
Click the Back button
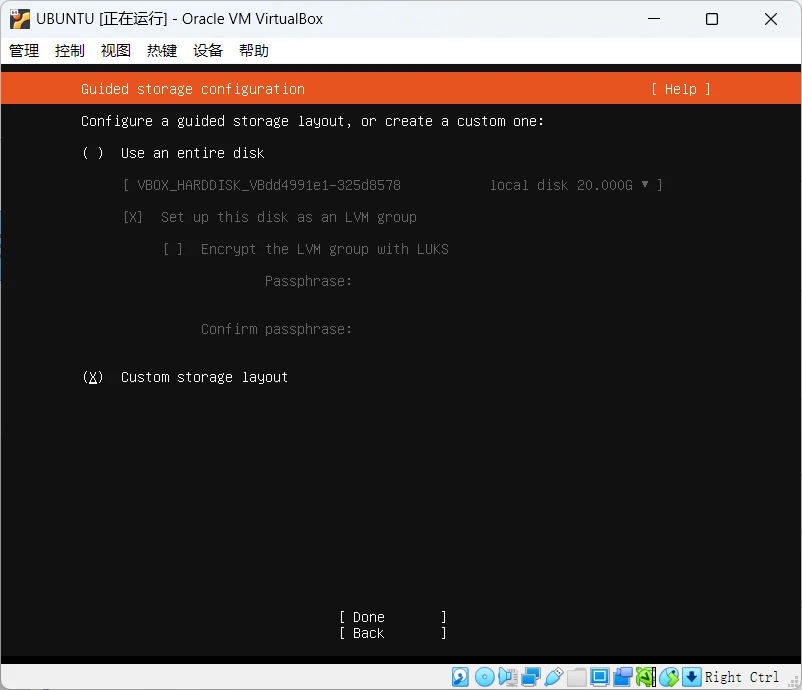(x=393, y=633)
